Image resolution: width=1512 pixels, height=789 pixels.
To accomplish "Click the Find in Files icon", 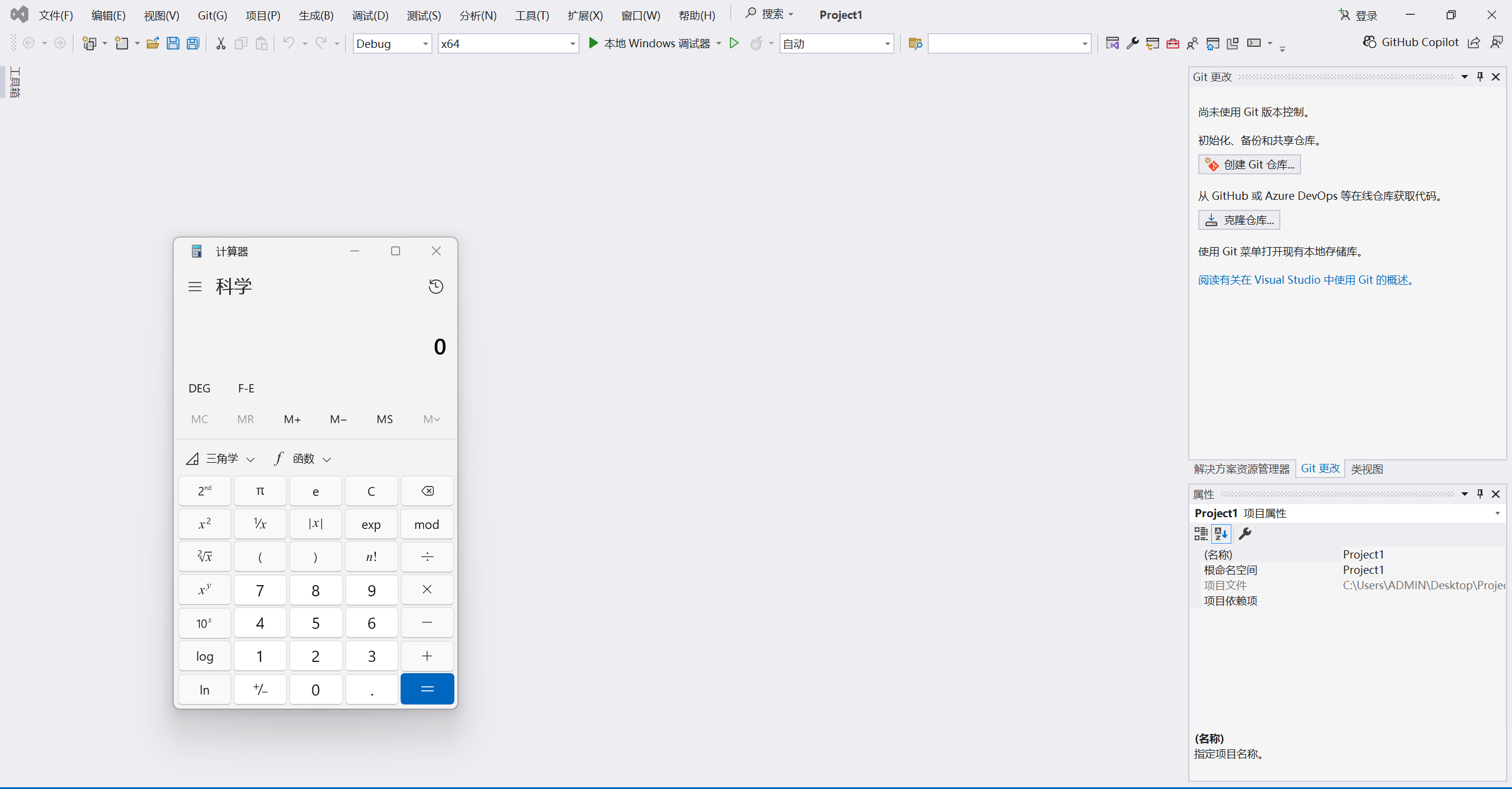I will [915, 43].
